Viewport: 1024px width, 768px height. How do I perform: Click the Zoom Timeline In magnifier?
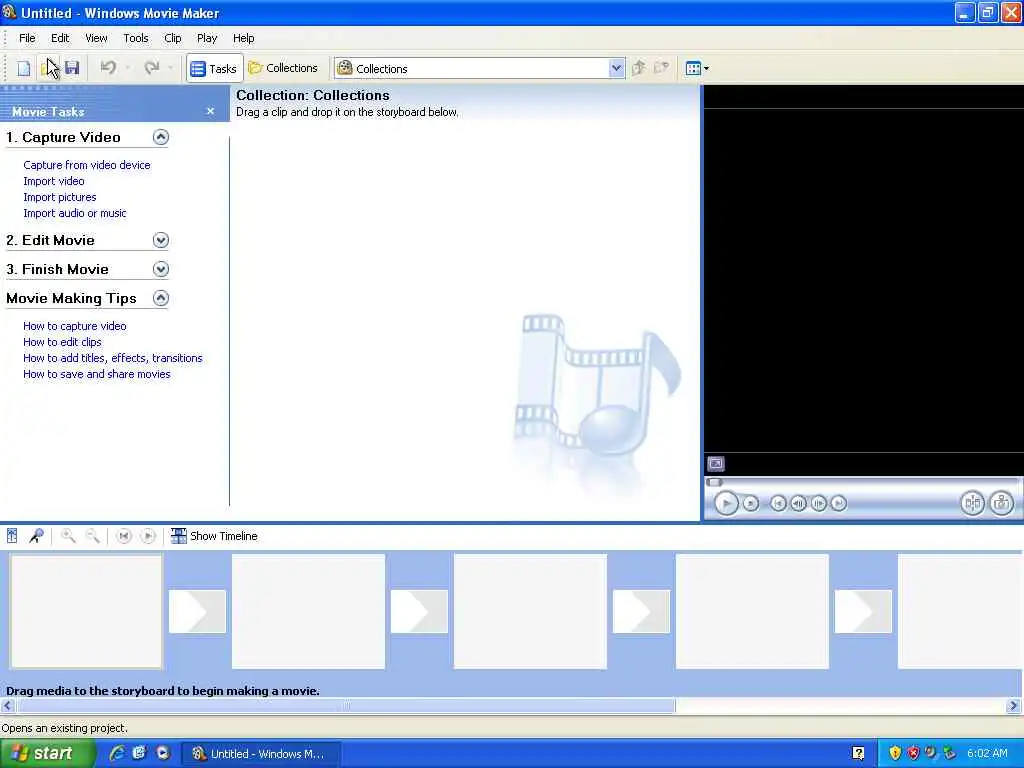coord(68,536)
